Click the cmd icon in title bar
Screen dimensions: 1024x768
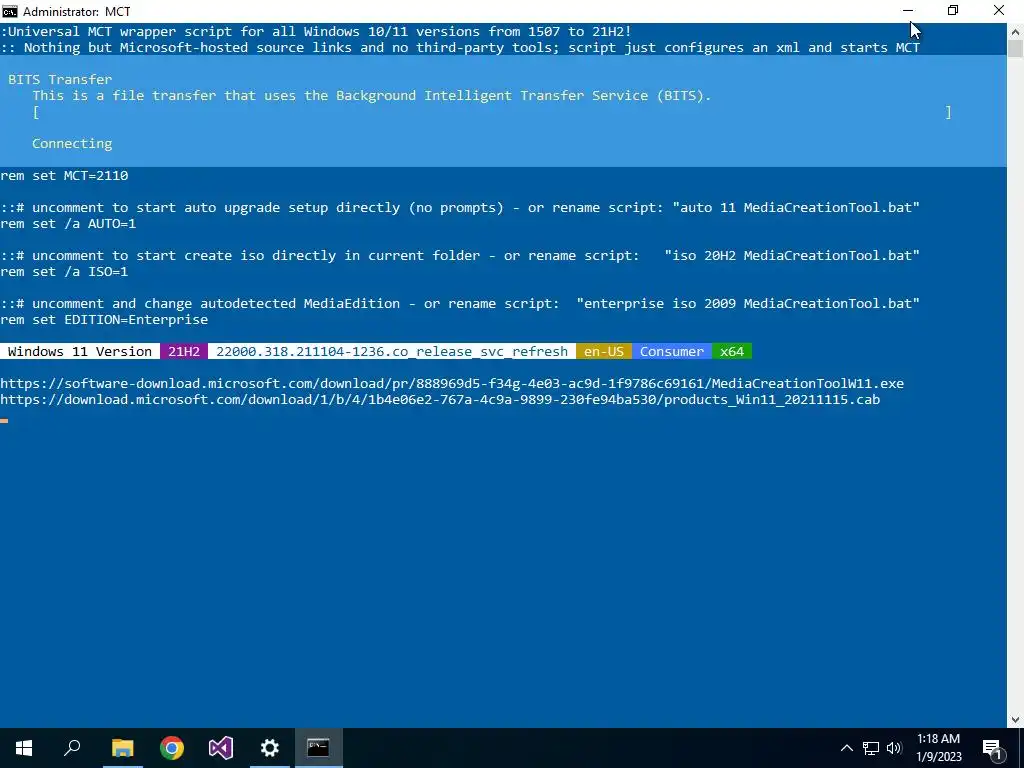10,11
